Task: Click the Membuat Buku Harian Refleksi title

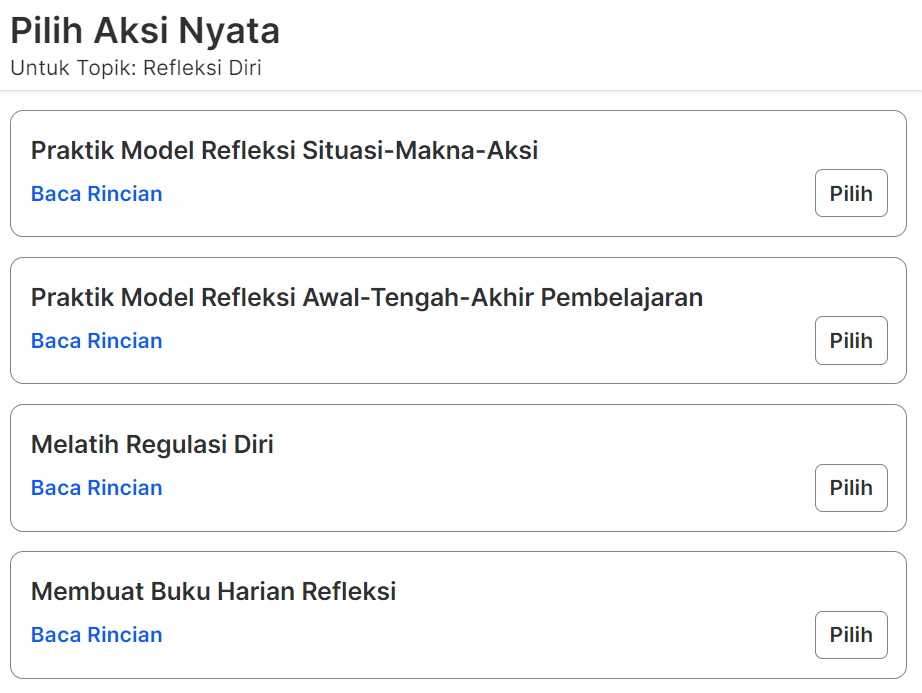Action: click(213, 592)
